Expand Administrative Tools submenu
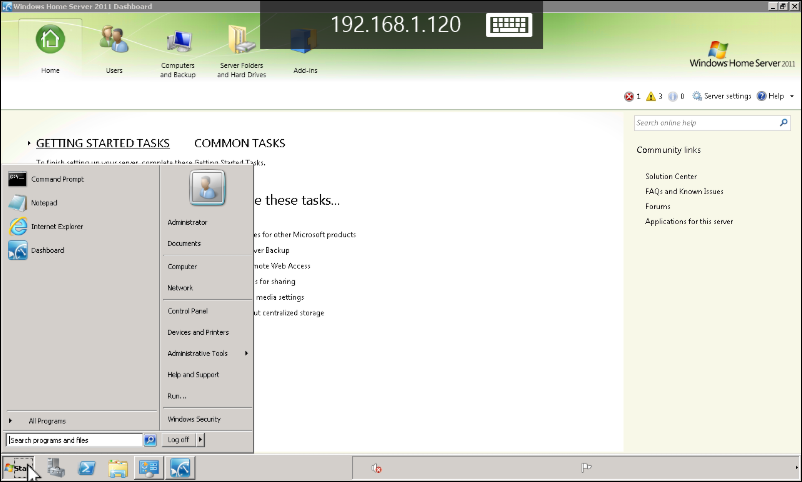Image resolution: width=802 pixels, height=482 pixels. 207,354
